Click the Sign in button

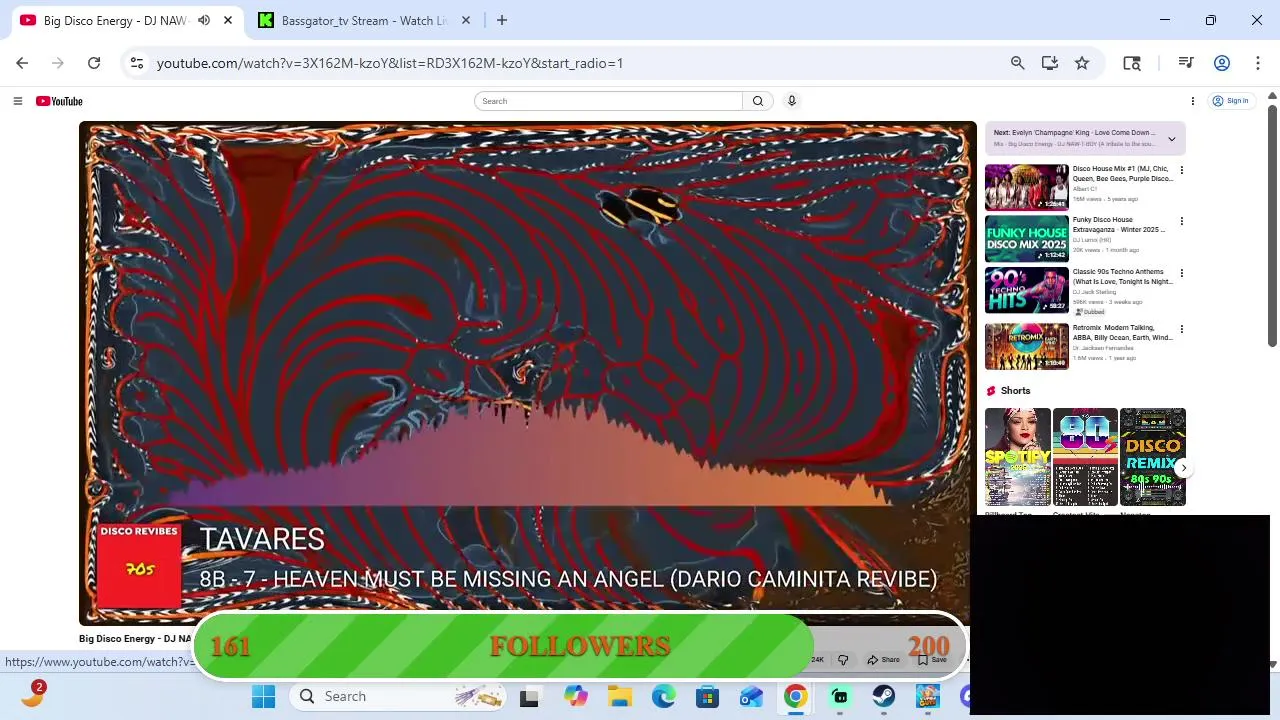pyautogui.click(x=1230, y=101)
